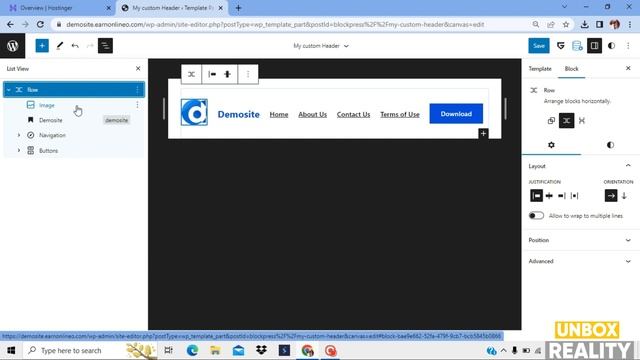Viewport: 640px width, 360px height.
Task: Redo the last undone change
Action: (90, 46)
